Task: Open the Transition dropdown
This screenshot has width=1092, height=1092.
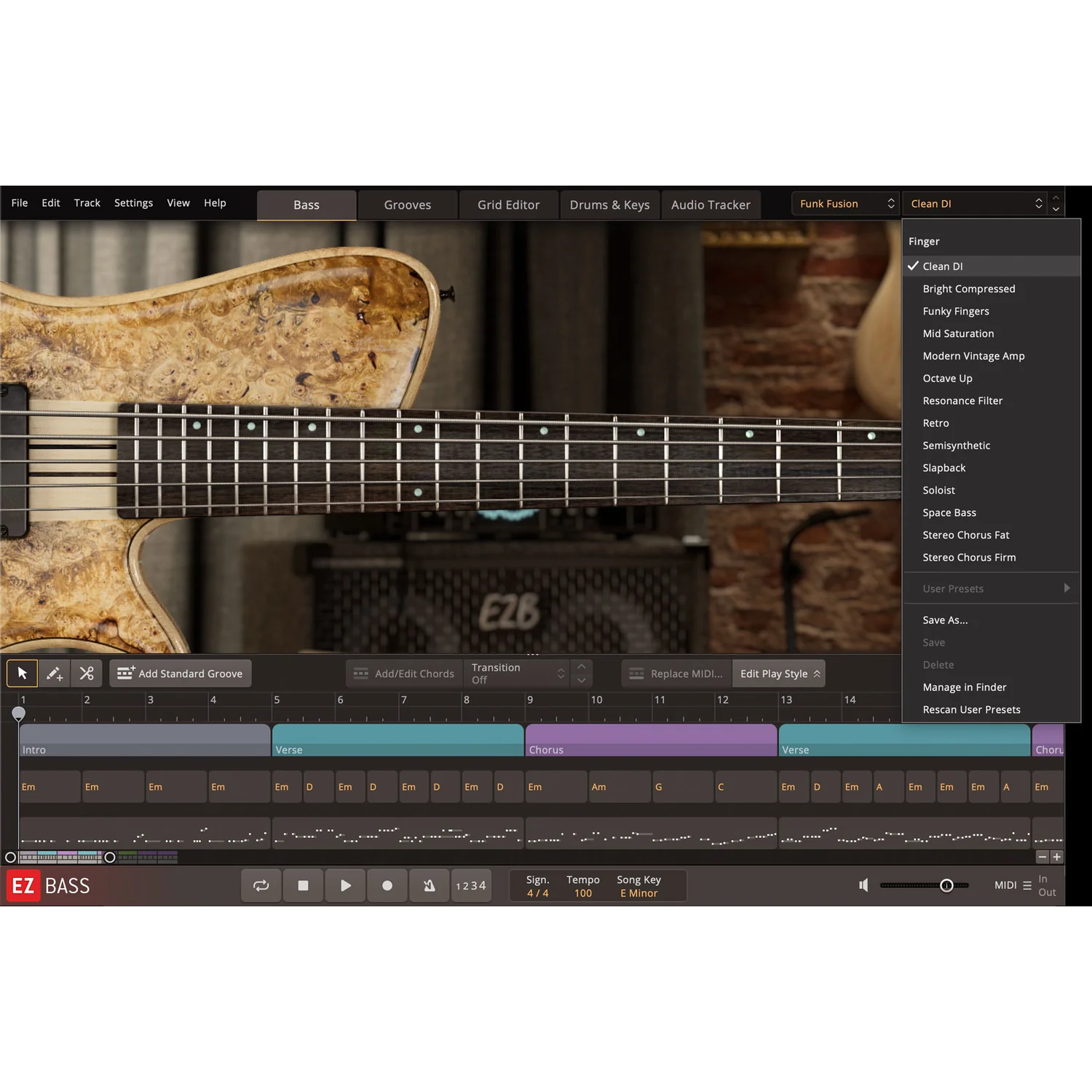Action: 516,673
